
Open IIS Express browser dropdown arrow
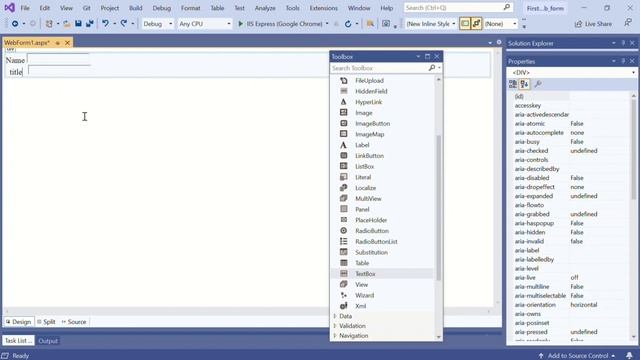pos(327,24)
